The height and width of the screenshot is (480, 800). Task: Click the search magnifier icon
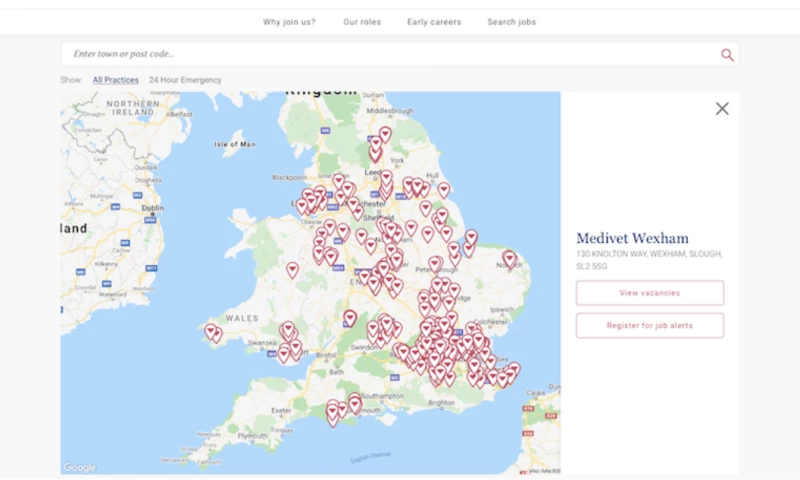(x=727, y=55)
